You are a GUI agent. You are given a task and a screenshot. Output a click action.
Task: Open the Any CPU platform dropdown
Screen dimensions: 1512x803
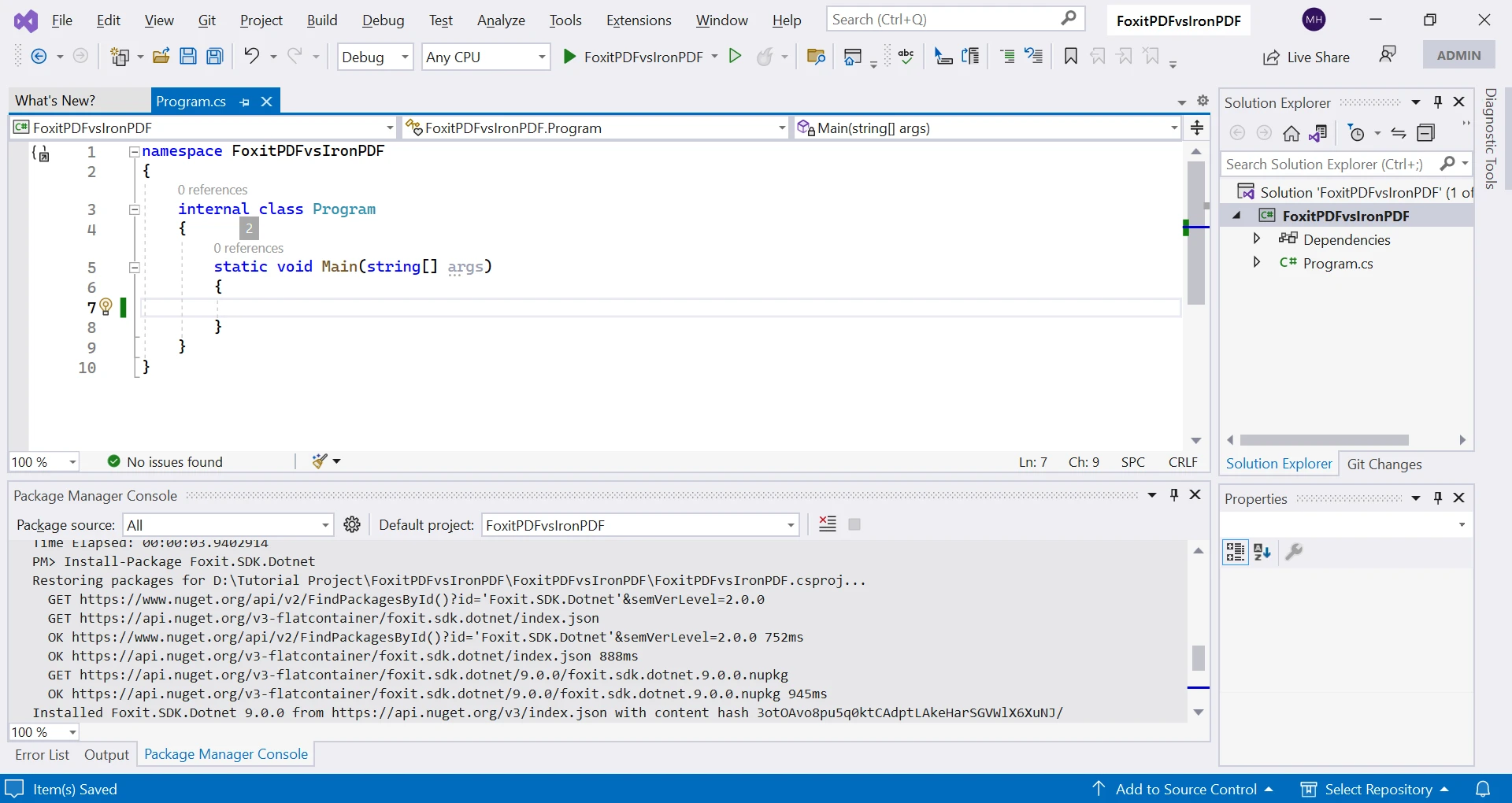pyautogui.click(x=486, y=57)
